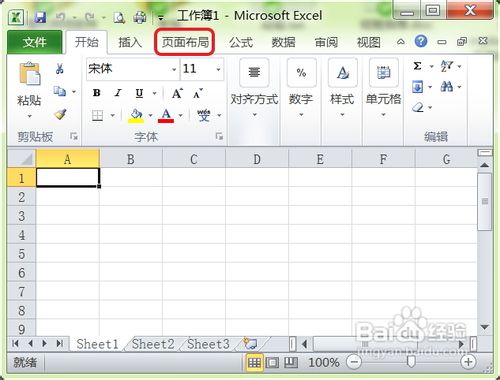Click the Excel logo in title bar

[16, 17]
